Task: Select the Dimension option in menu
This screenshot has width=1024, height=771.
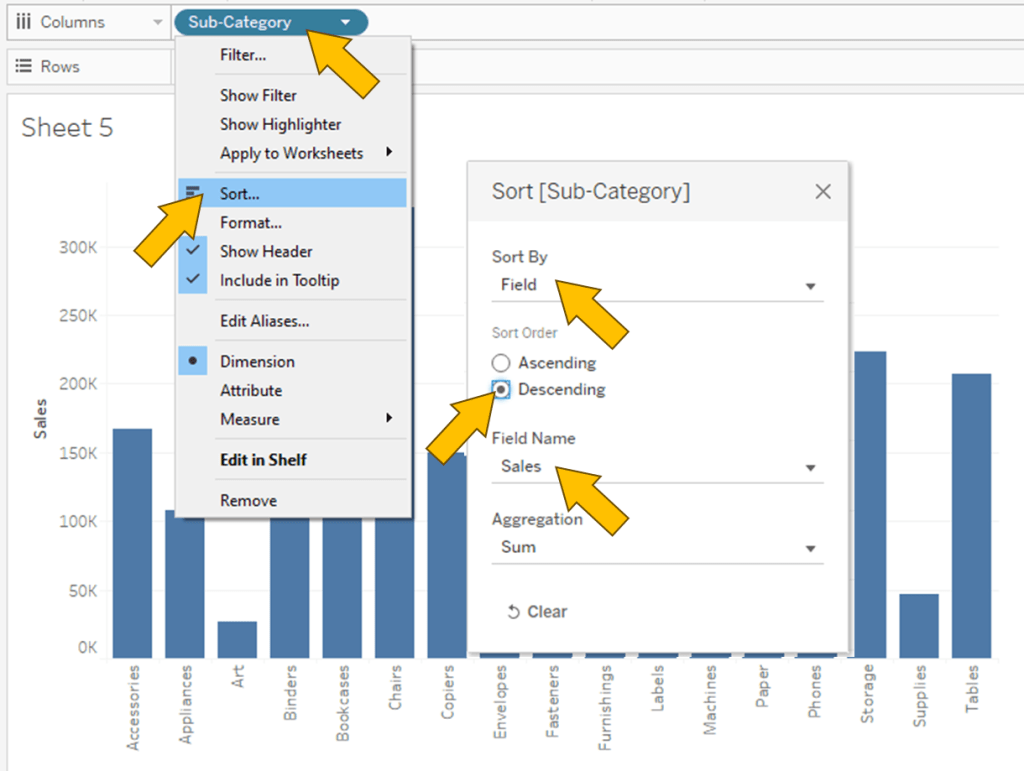Action: [257, 362]
